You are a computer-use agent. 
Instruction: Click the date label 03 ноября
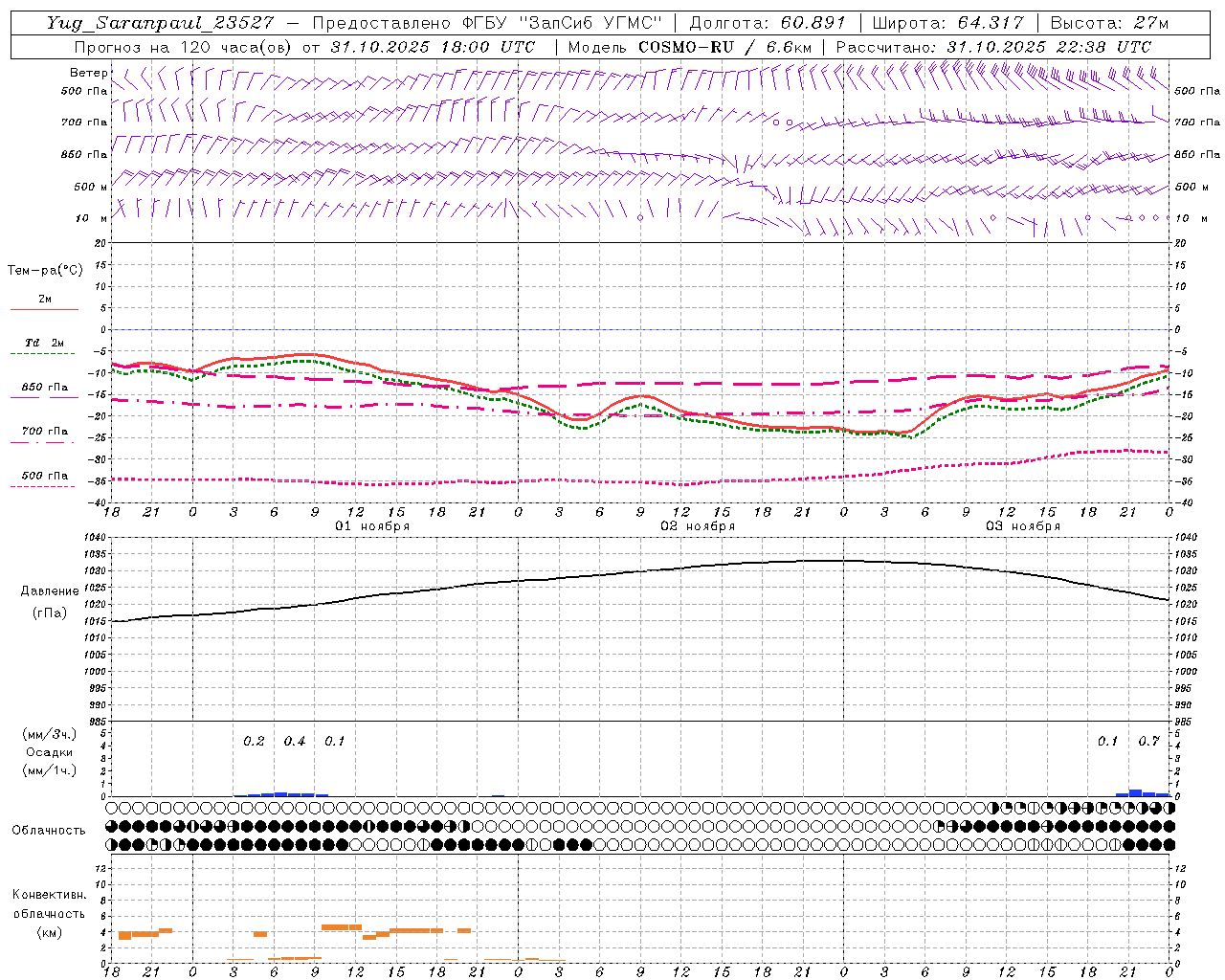pos(1023,526)
